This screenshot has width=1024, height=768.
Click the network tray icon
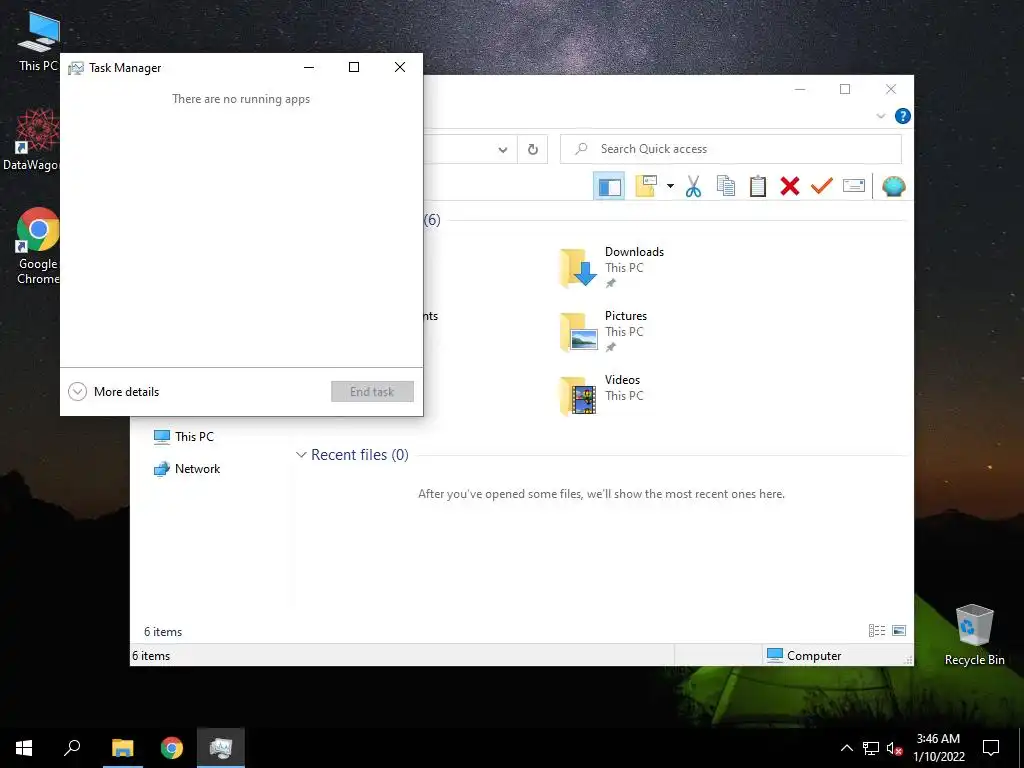click(x=871, y=748)
